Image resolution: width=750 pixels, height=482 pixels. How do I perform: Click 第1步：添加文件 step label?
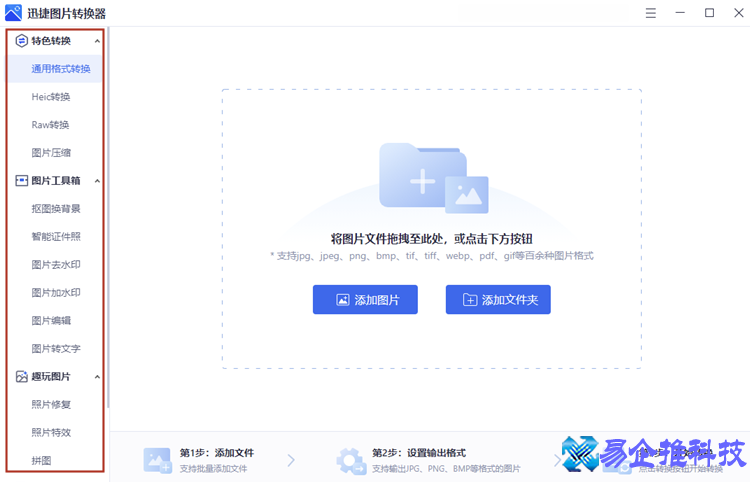(217, 452)
